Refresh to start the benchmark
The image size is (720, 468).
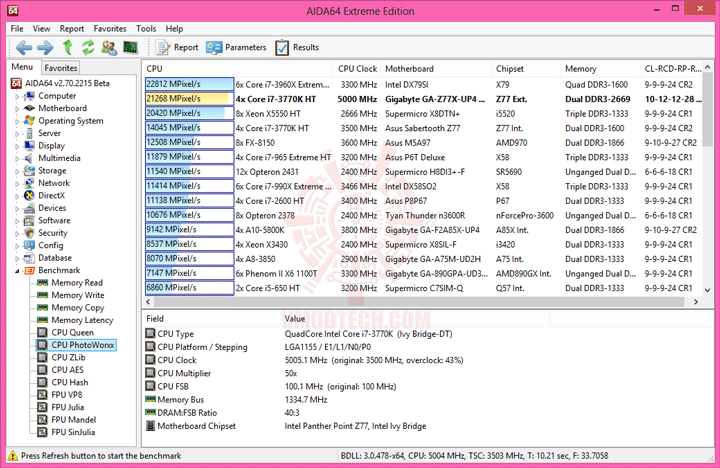click(x=88, y=47)
